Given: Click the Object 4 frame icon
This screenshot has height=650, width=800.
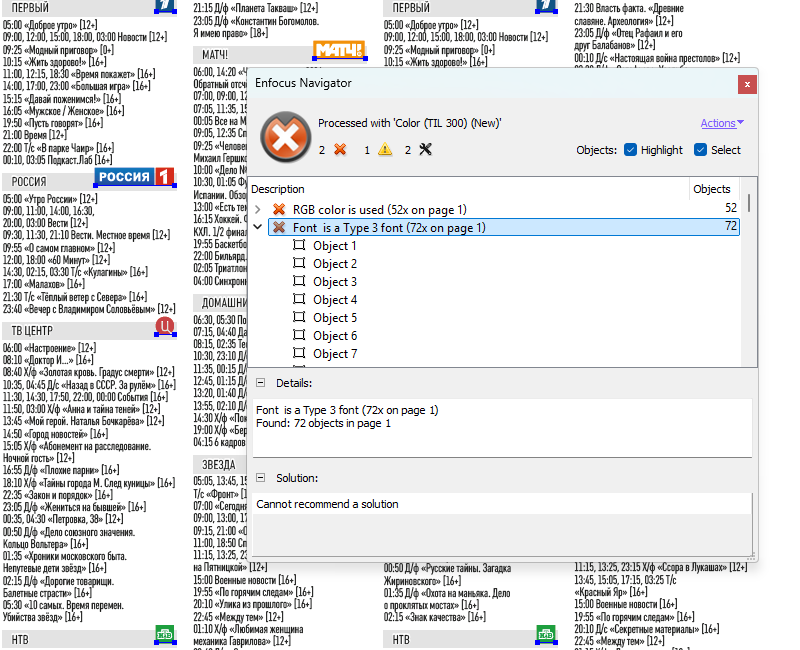Looking at the screenshot, I should 299,299.
